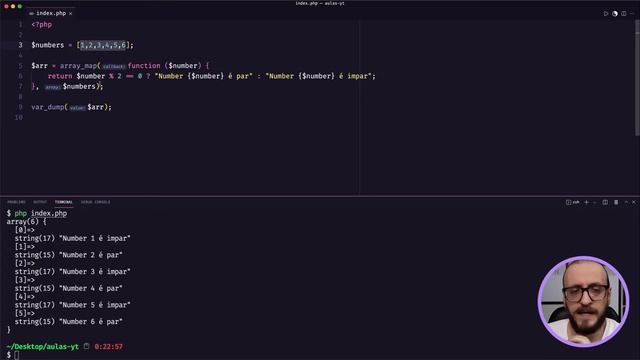Image resolution: width=640 pixels, height=360 pixels.
Task: Click the <?php opening tag
Action: [x=42, y=24]
